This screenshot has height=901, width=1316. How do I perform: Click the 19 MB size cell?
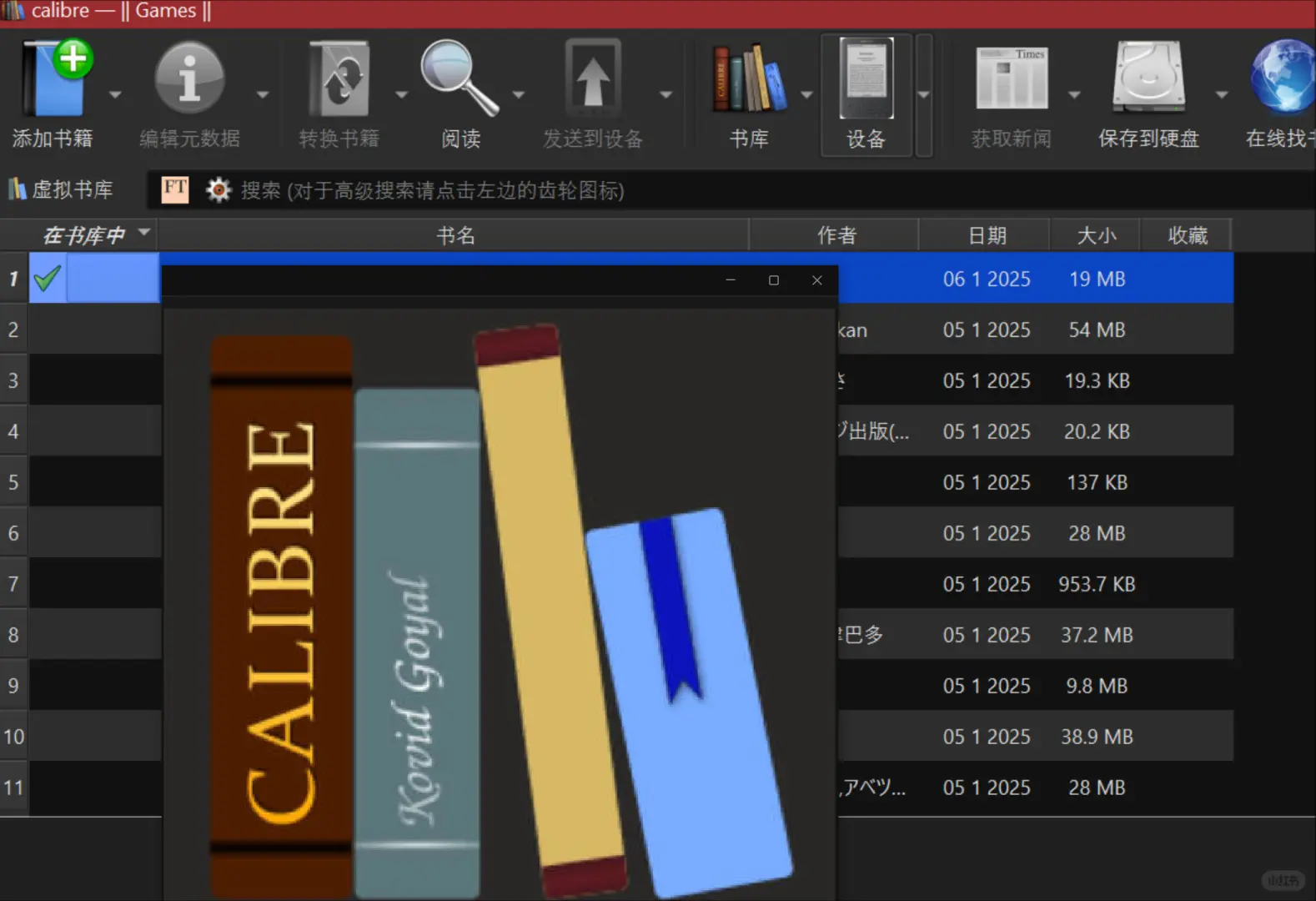pyautogui.click(x=1097, y=279)
